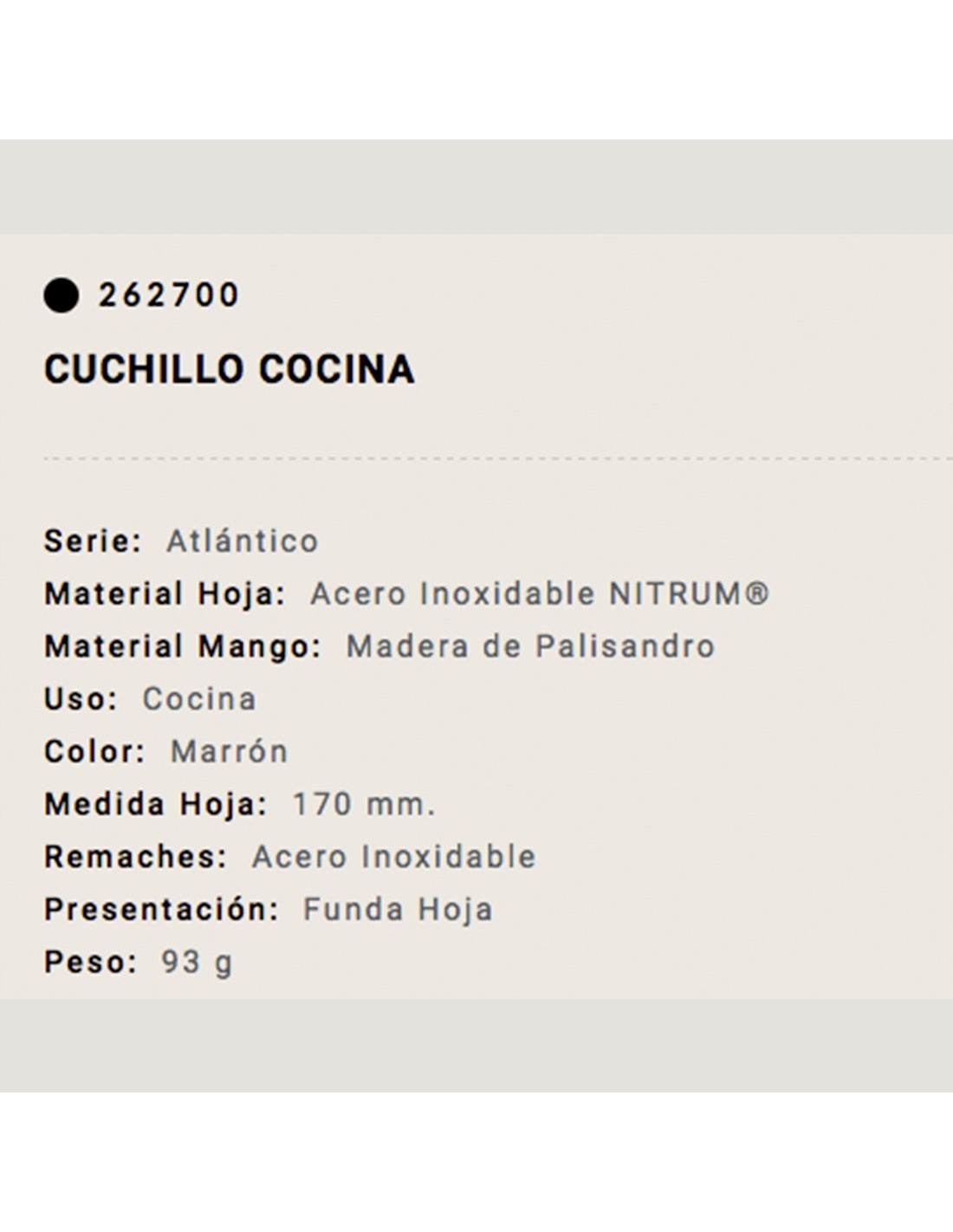Click the Serie label
Image resolution: width=953 pixels, height=1232 pixels.
tap(93, 541)
